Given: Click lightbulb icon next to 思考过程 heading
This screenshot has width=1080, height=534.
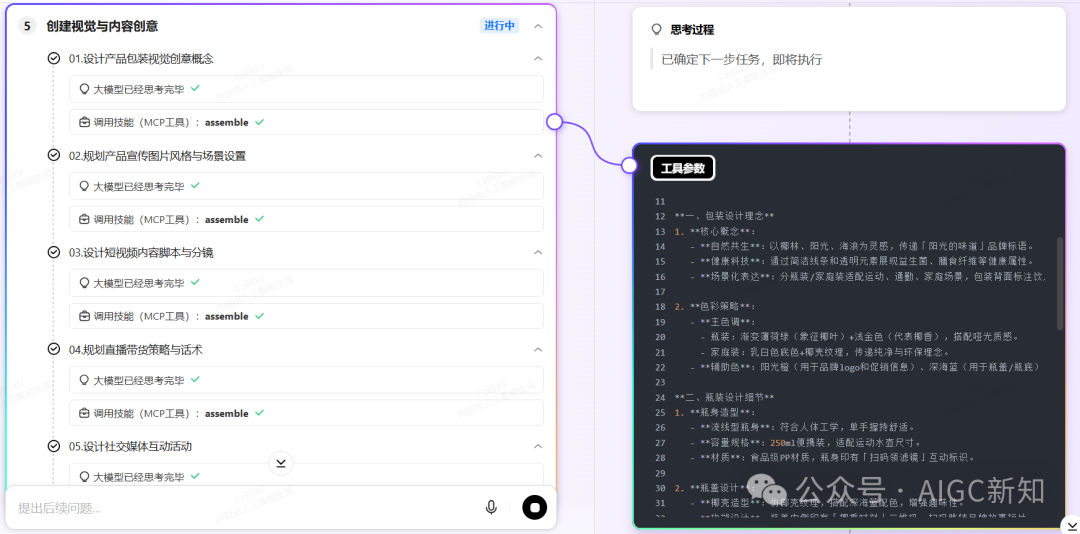Looking at the screenshot, I should [x=656, y=30].
